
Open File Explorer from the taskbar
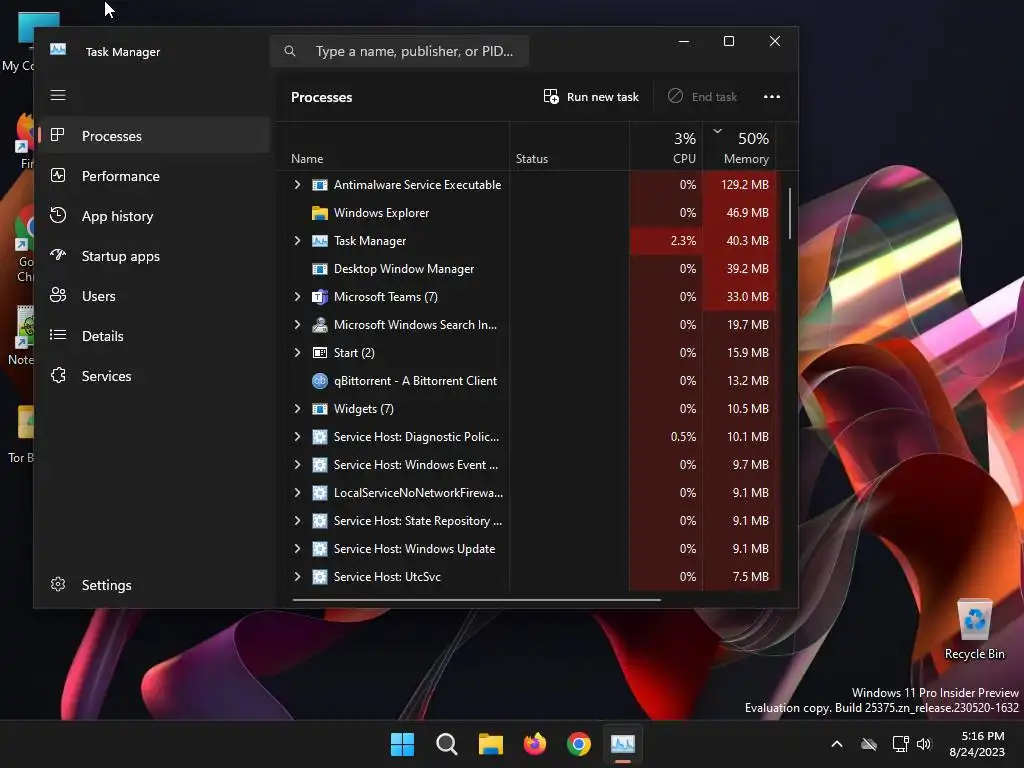tap(490, 744)
